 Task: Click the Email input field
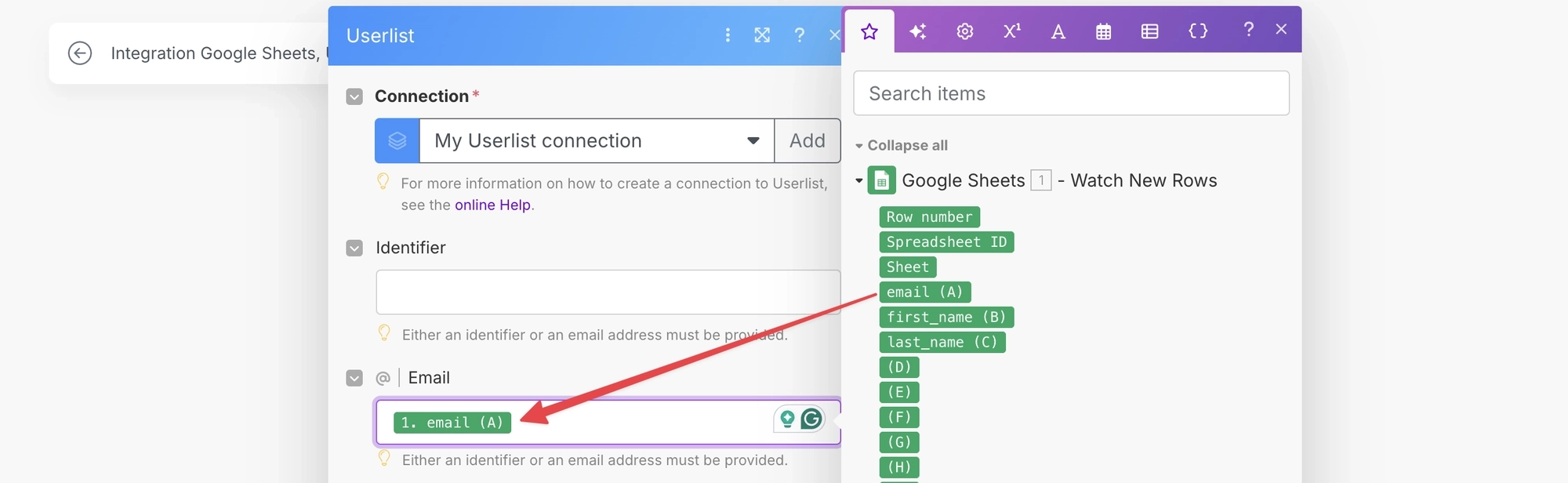(608, 423)
